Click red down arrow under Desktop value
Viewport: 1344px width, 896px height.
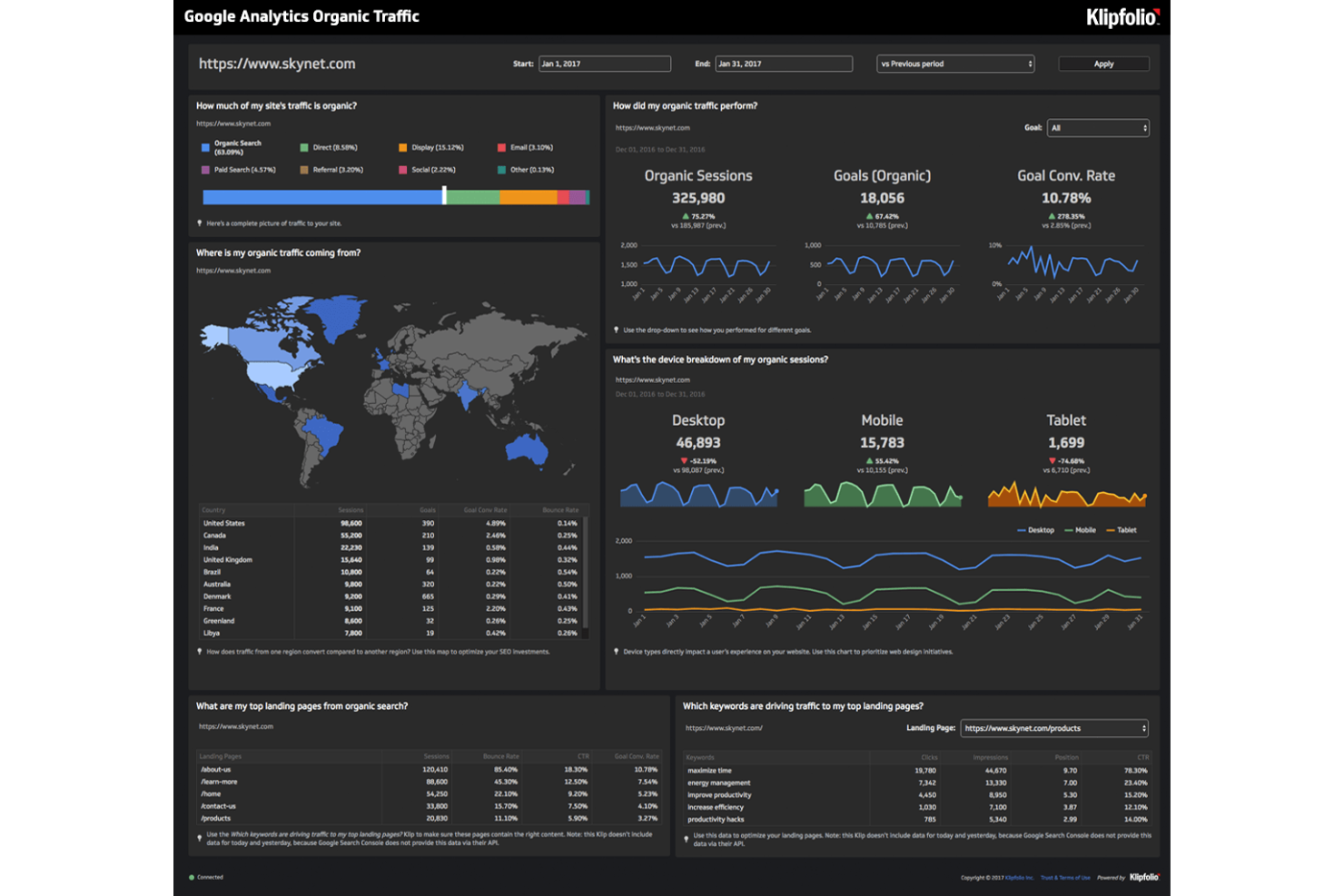pos(684,461)
